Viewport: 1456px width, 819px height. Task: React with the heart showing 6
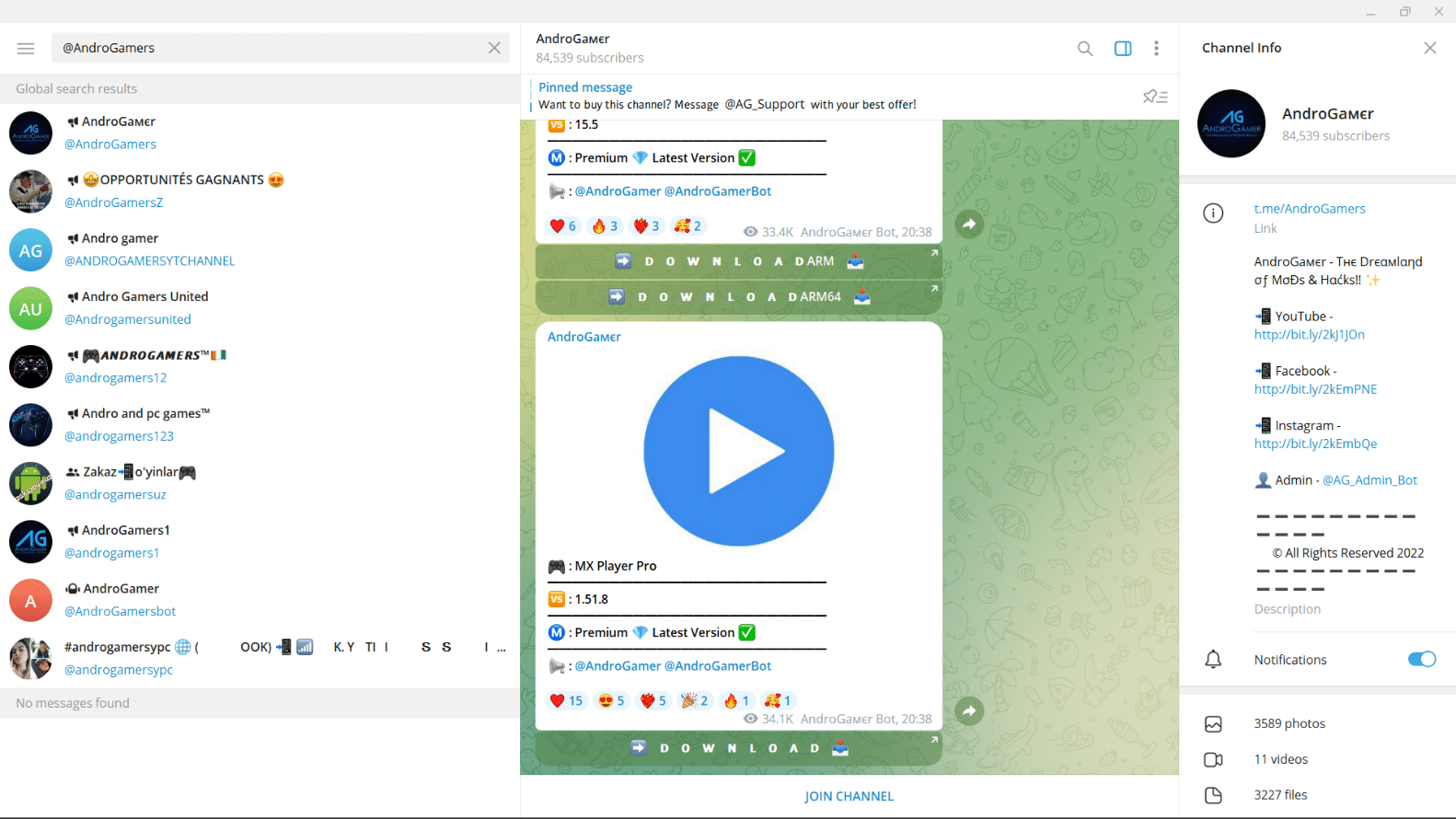click(562, 226)
